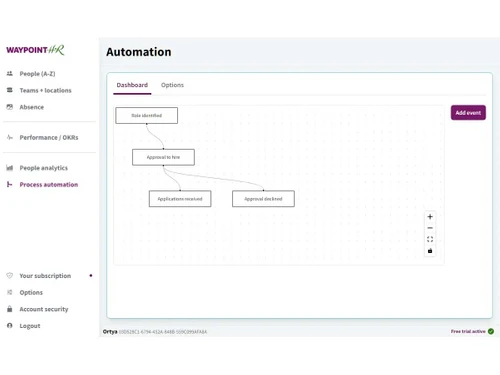Open Your subscription page
The image size is (500, 375).
[x=45, y=276]
